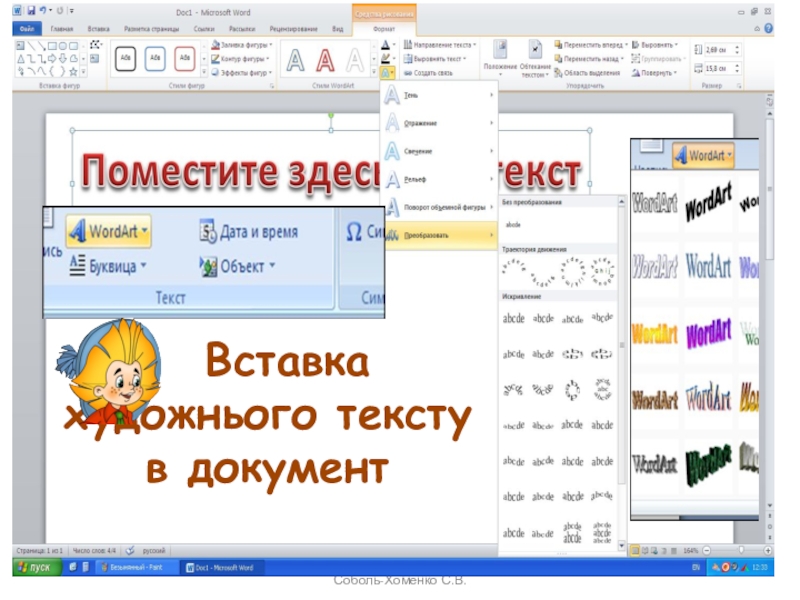The width and height of the screenshot is (800, 600).
Task: Open the Отражение effects submenu
Action: (439, 123)
